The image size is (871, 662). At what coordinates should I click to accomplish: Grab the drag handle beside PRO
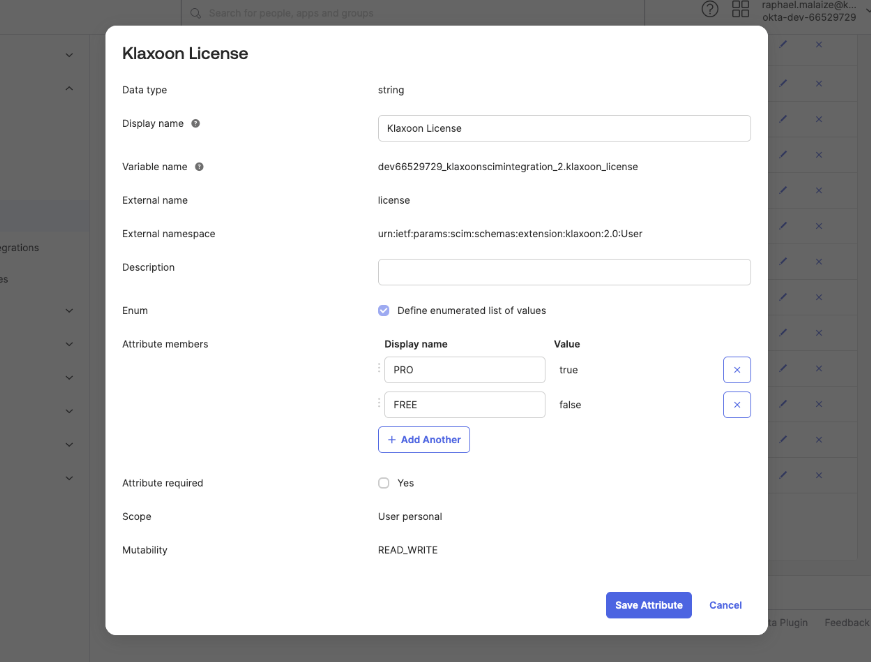click(x=379, y=369)
